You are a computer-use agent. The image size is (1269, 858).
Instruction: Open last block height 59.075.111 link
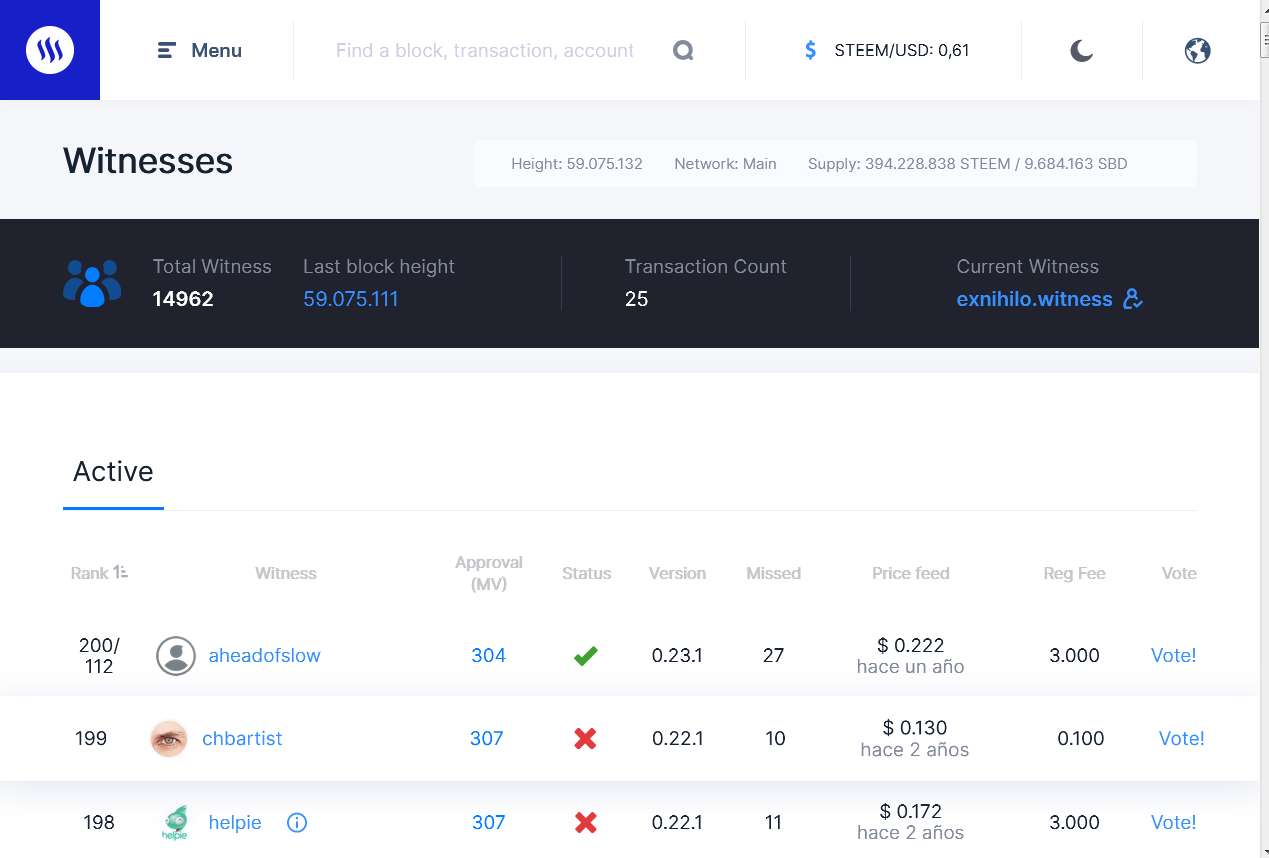351,299
